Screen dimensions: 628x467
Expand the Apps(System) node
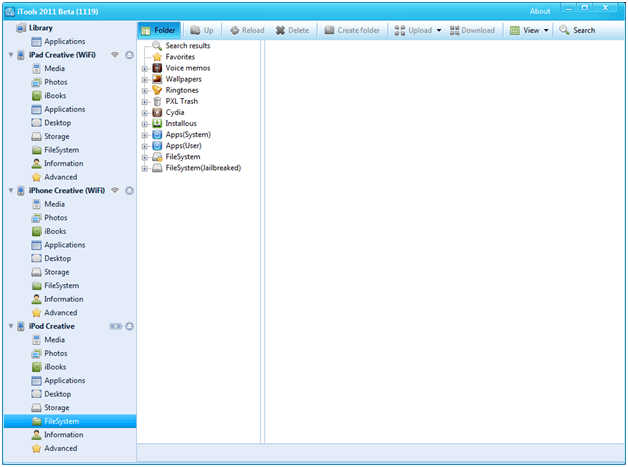pos(145,135)
